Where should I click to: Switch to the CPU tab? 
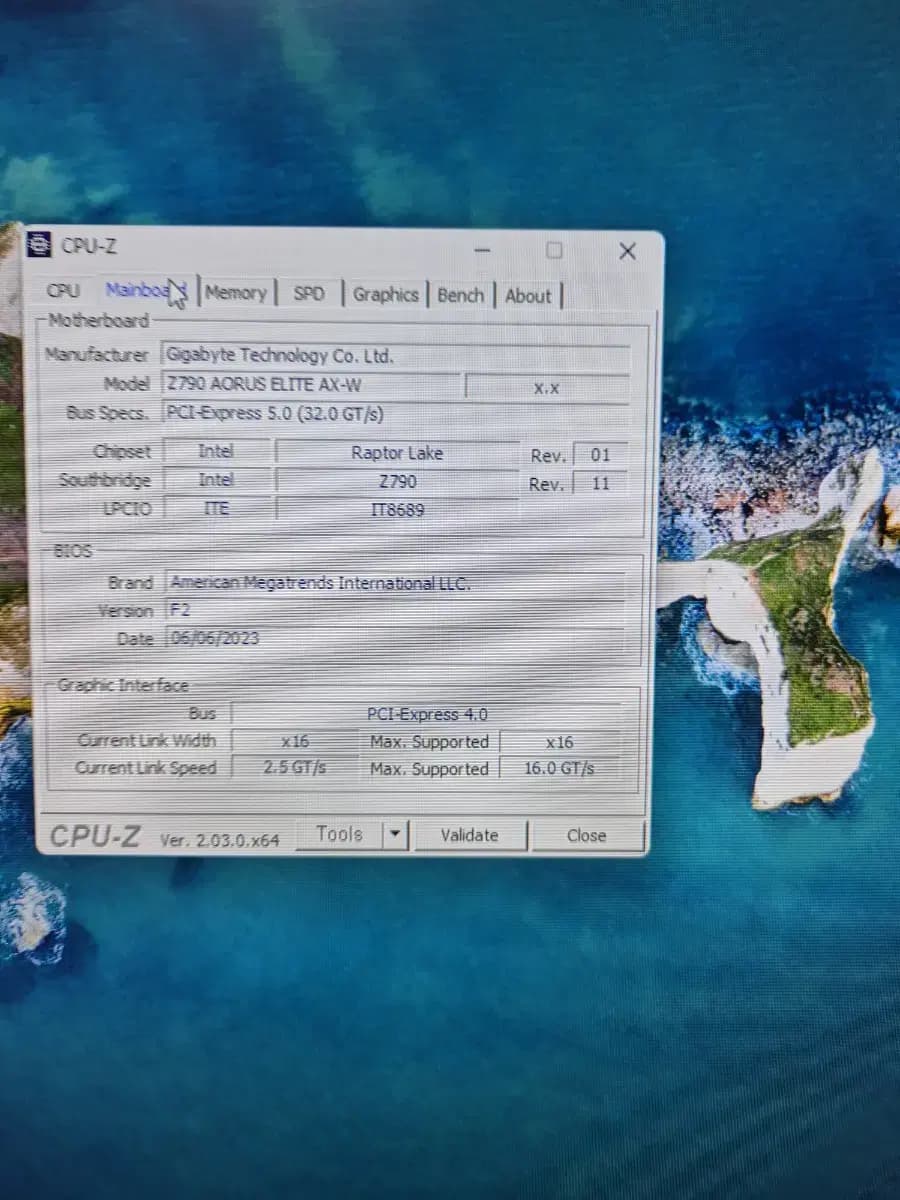pos(63,290)
